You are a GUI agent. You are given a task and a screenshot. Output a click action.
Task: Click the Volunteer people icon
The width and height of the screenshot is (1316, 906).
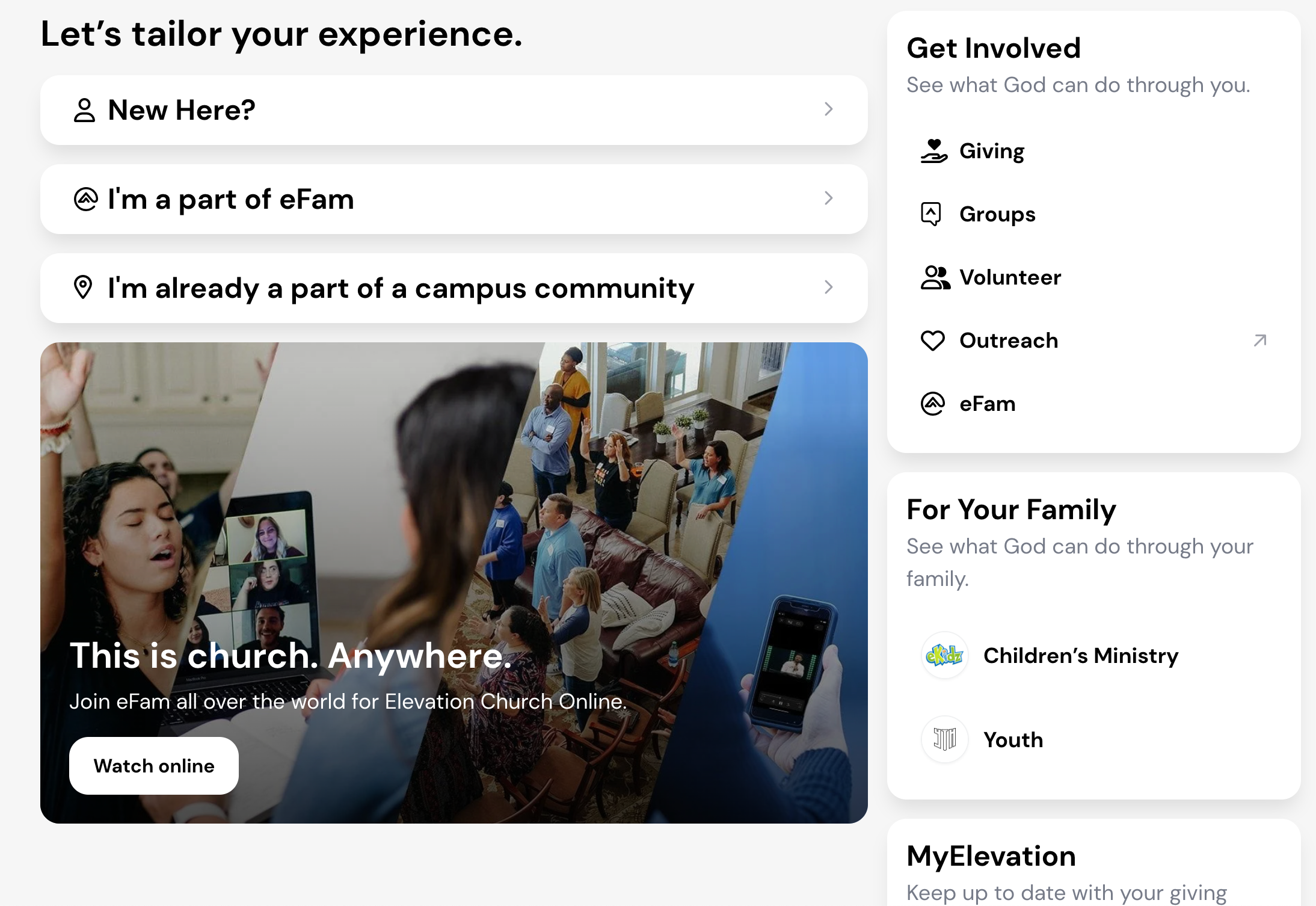(x=935, y=277)
